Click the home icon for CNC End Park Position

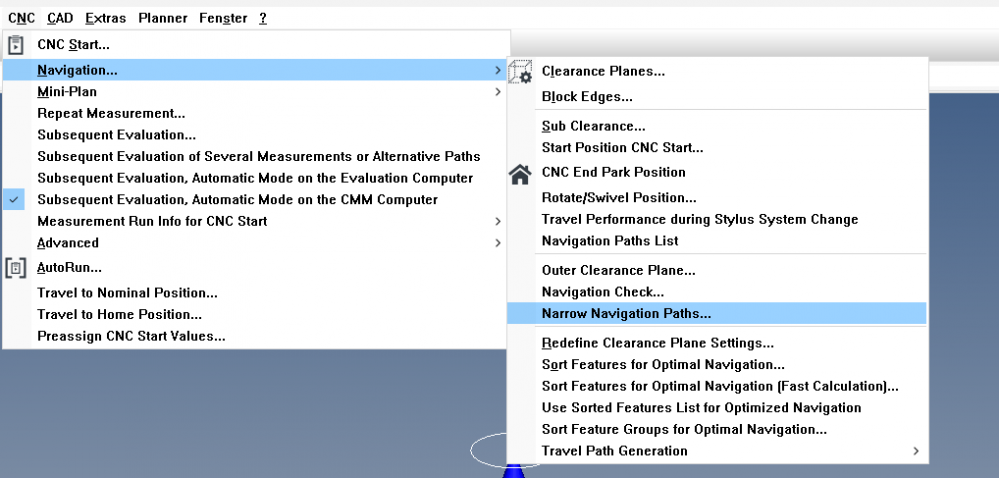pyautogui.click(x=520, y=174)
